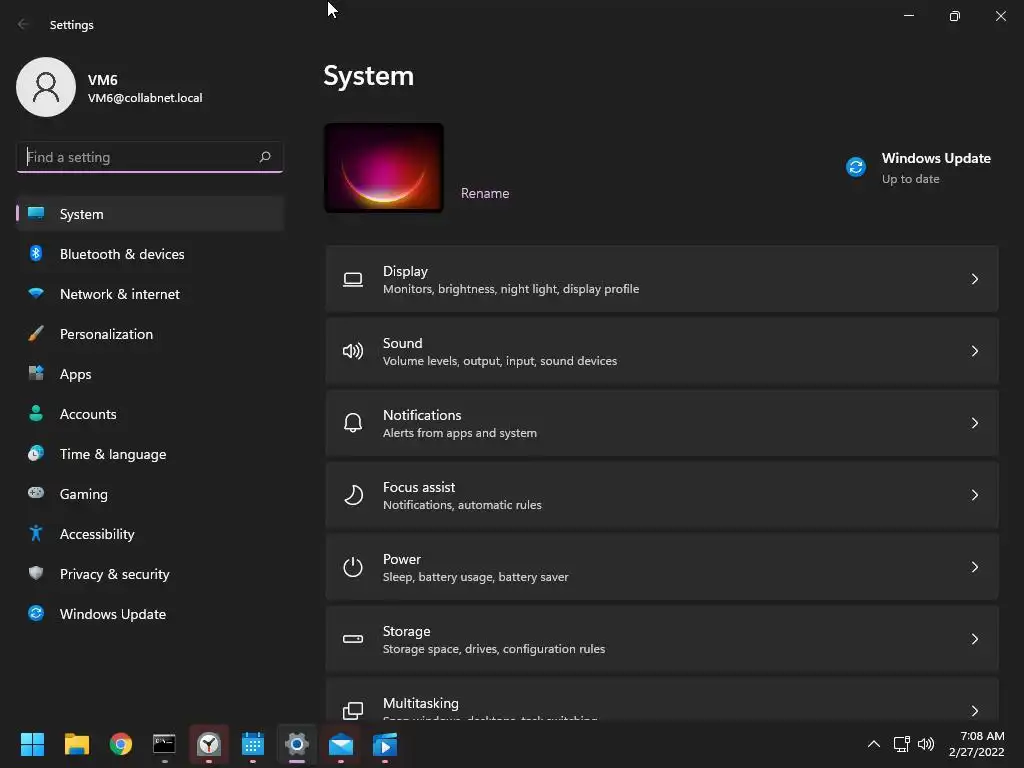The width and height of the screenshot is (1024, 768).
Task: Click the VM6@collabnet.local account text
Action: [145, 98]
